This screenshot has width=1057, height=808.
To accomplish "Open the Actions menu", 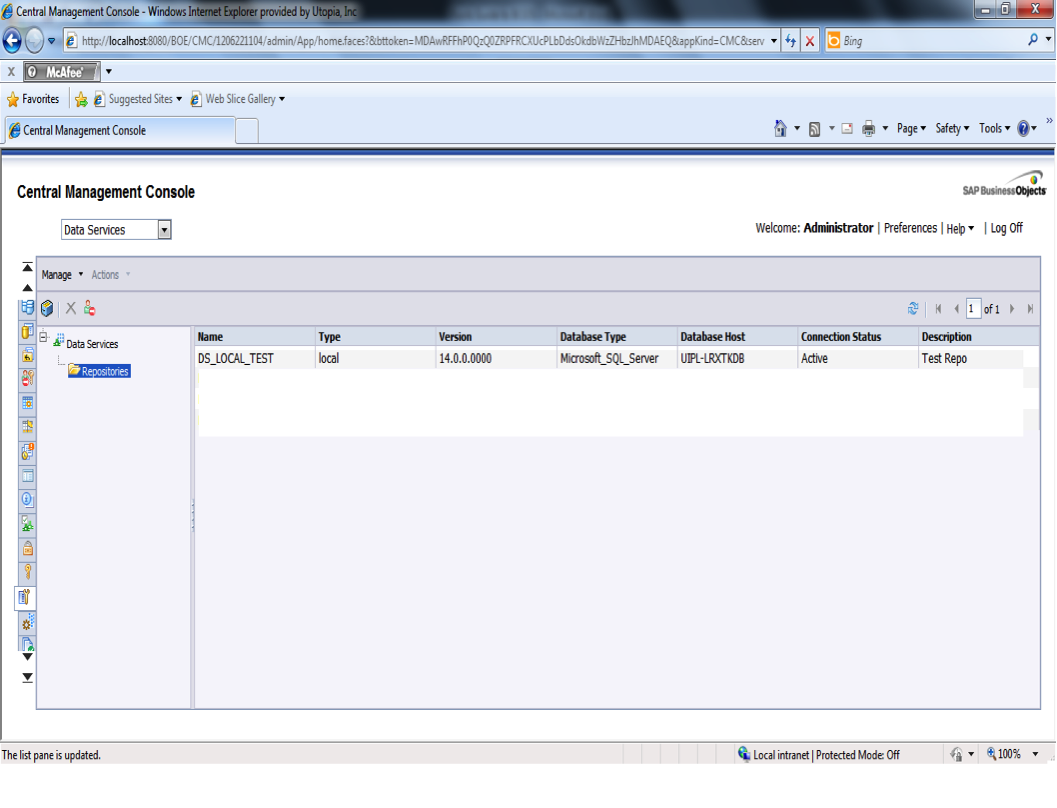I will click(111, 275).
